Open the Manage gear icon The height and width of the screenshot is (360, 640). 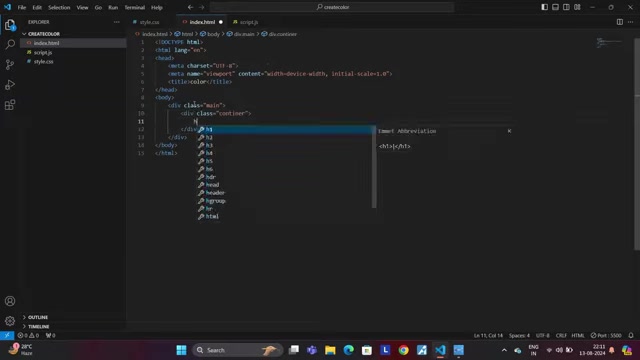10,321
